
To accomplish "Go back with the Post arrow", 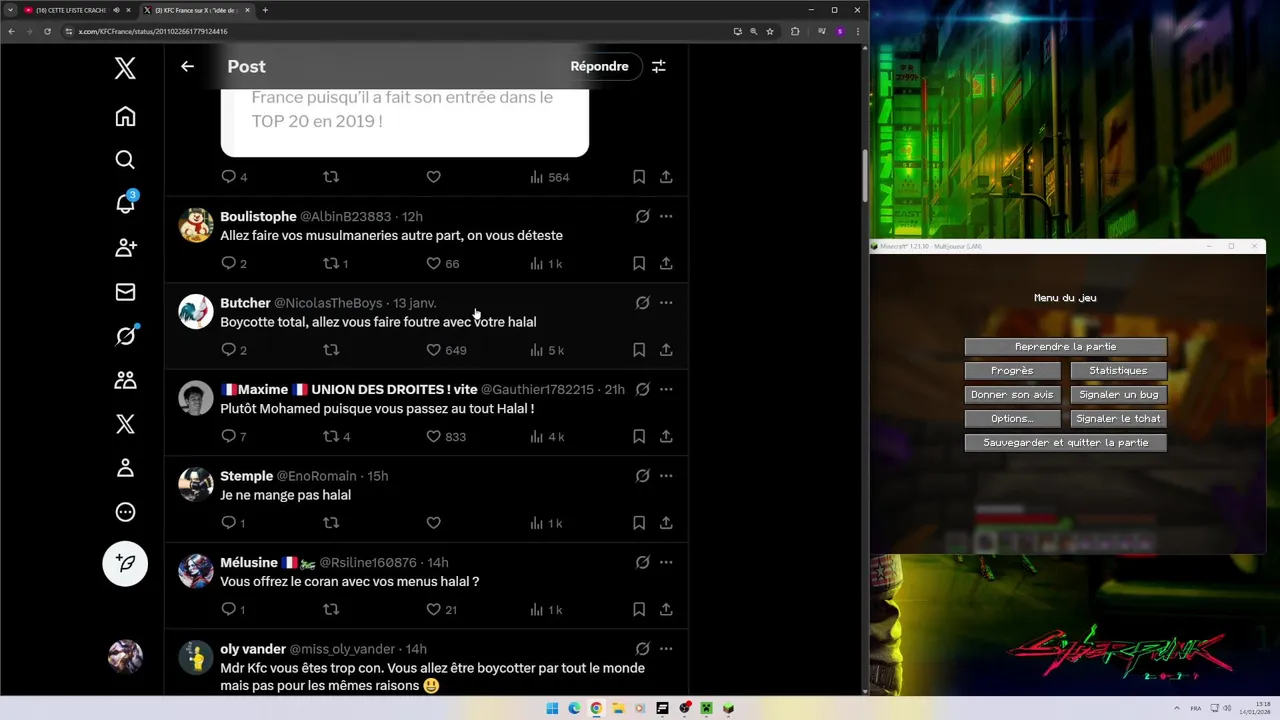I will 187,66.
